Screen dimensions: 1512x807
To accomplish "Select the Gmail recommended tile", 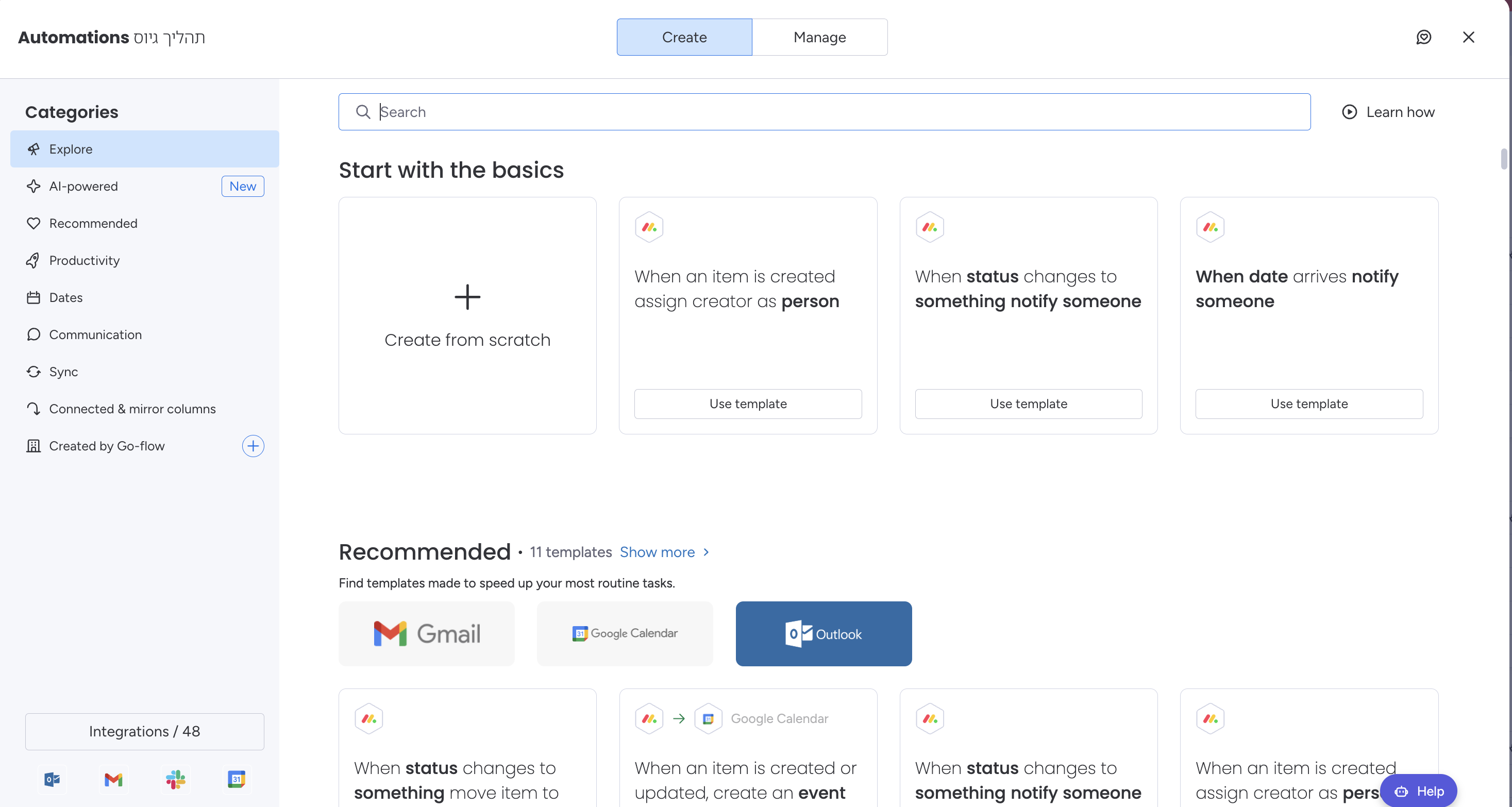I will pyautogui.click(x=427, y=633).
